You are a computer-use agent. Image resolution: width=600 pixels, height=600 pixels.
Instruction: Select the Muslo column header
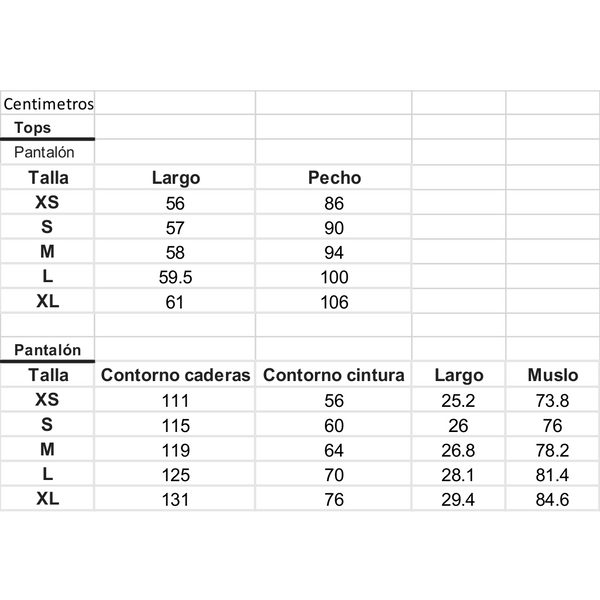coord(553,375)
